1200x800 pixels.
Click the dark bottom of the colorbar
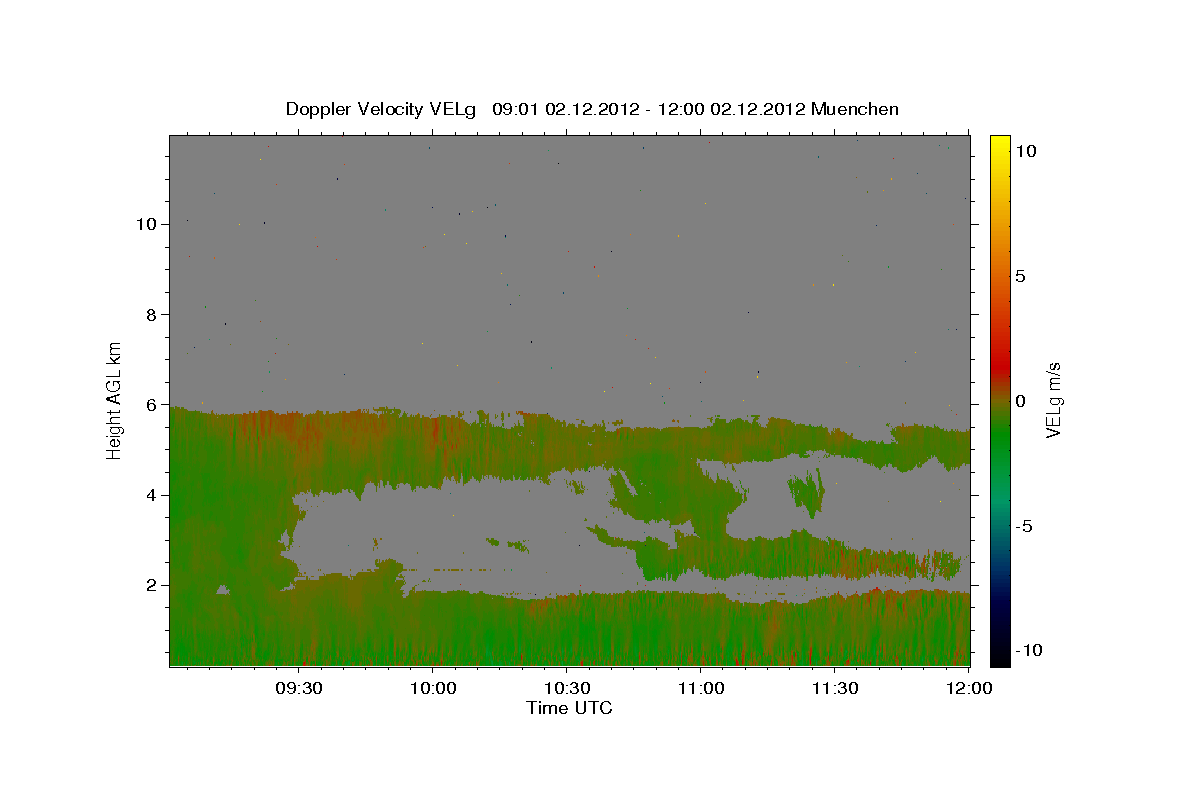tap(1000, 650)
